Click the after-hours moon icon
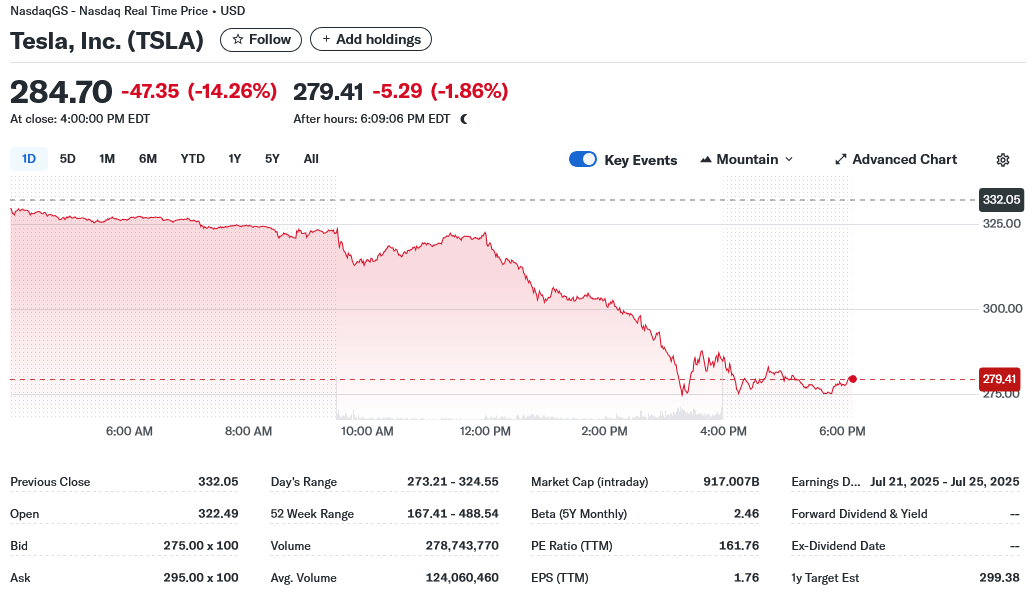Image resolution: width=1035 pixels, height=592 pixels. click(464, 119)
